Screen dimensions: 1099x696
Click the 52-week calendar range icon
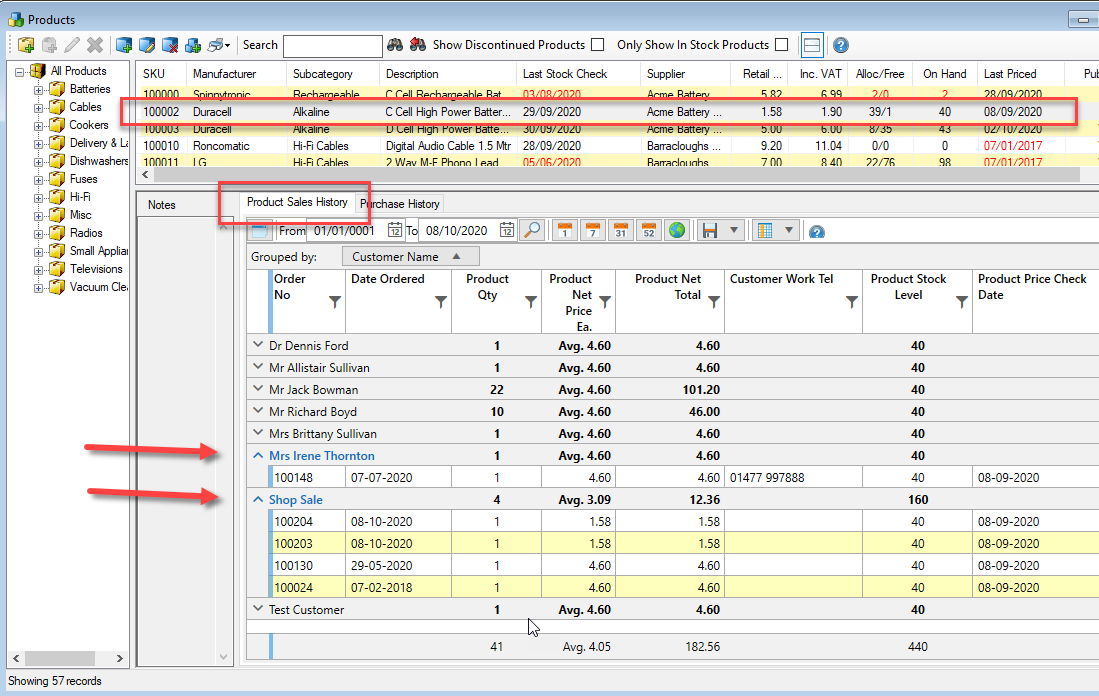point(648,231)
